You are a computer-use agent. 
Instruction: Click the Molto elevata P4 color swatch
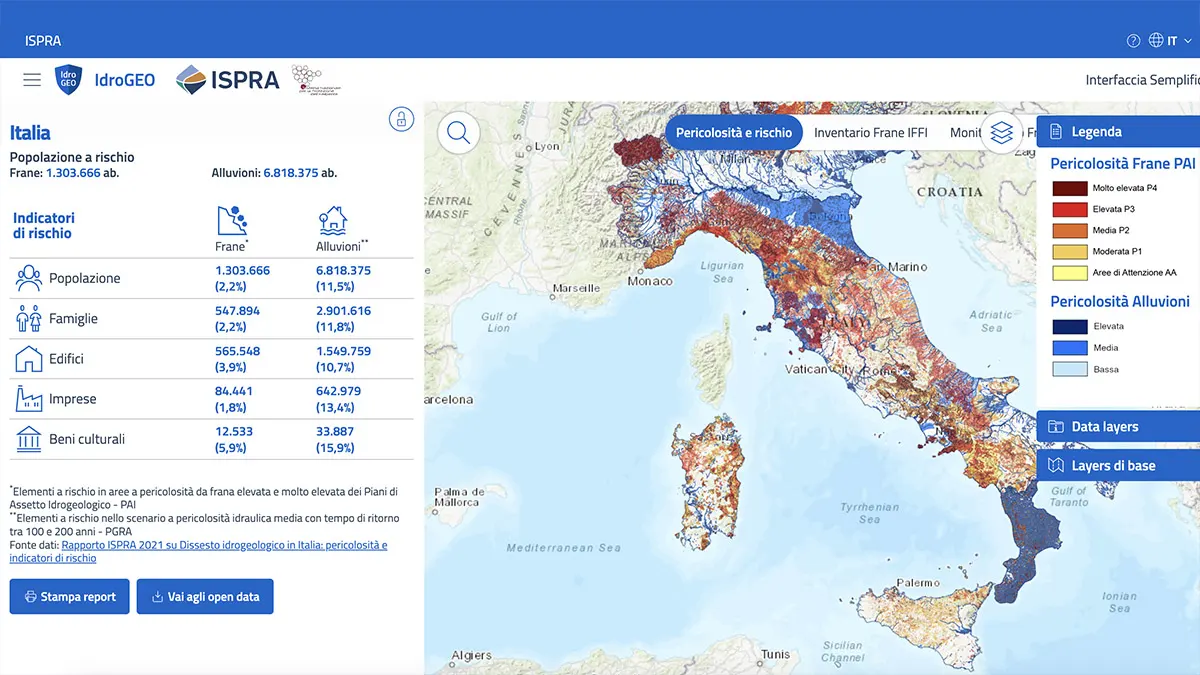coord(1069,188)
